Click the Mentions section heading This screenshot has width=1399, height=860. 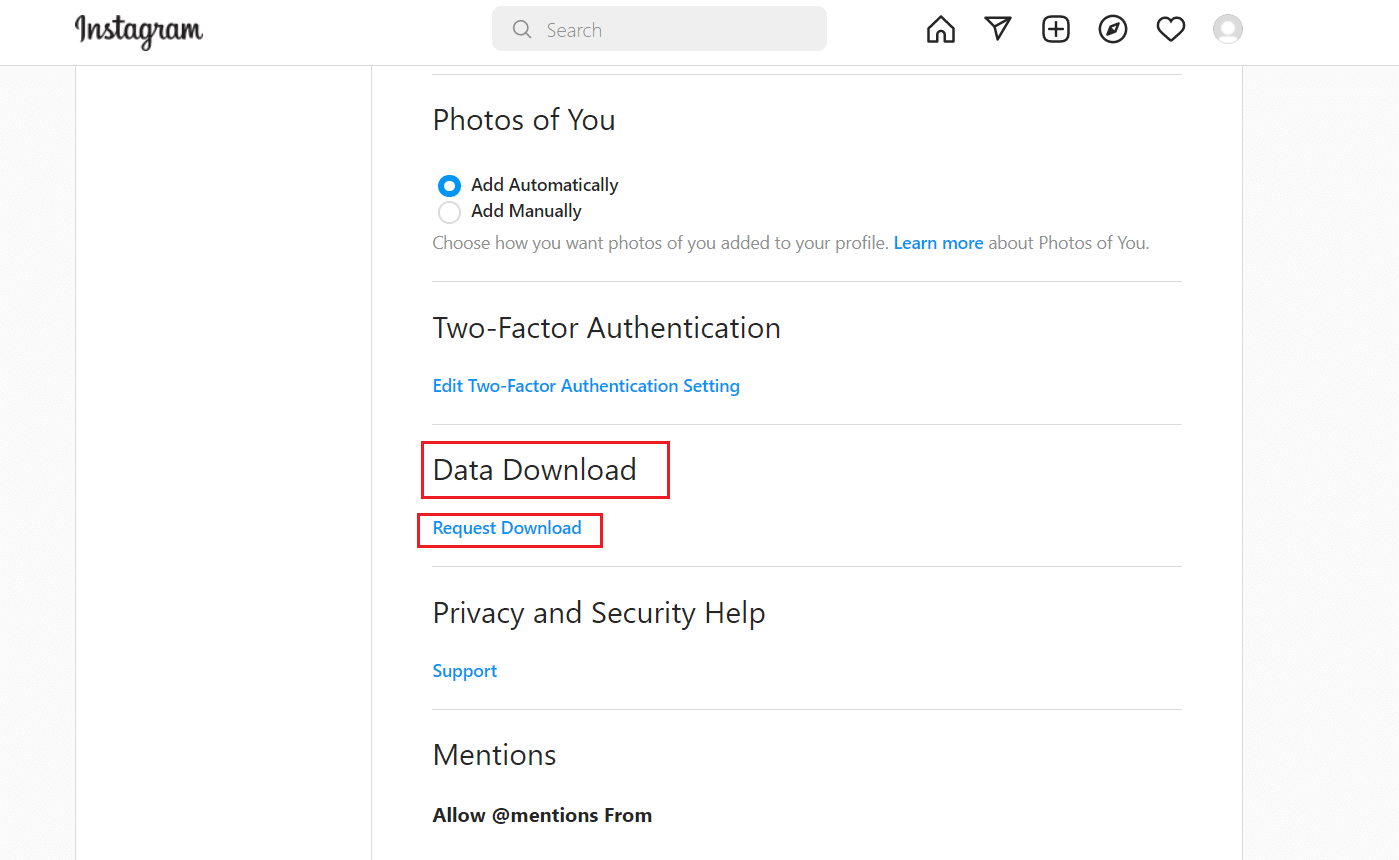coord(494,755)
